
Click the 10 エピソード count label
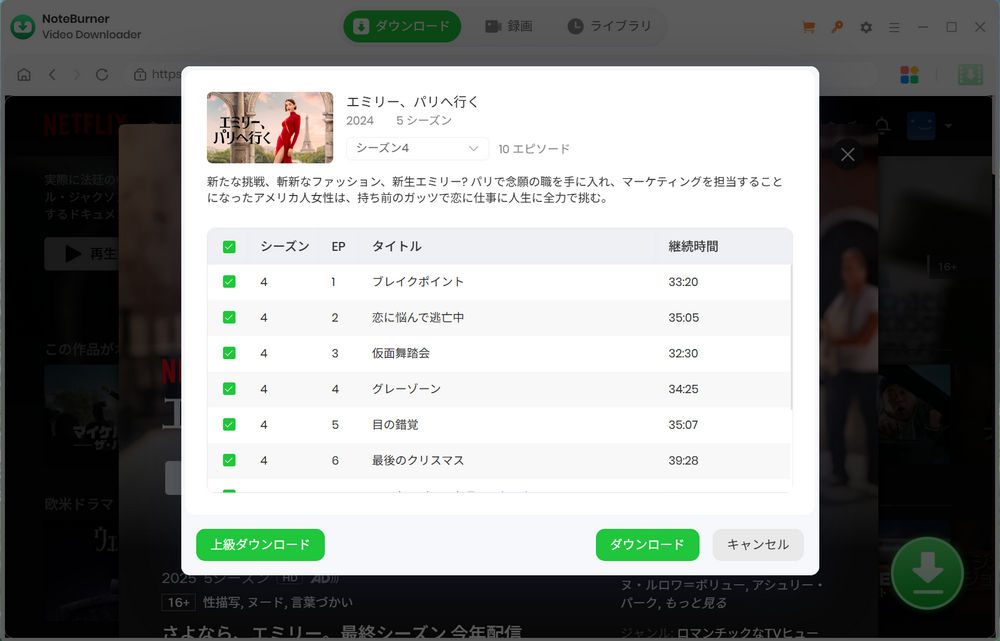(x=534, y=149)
